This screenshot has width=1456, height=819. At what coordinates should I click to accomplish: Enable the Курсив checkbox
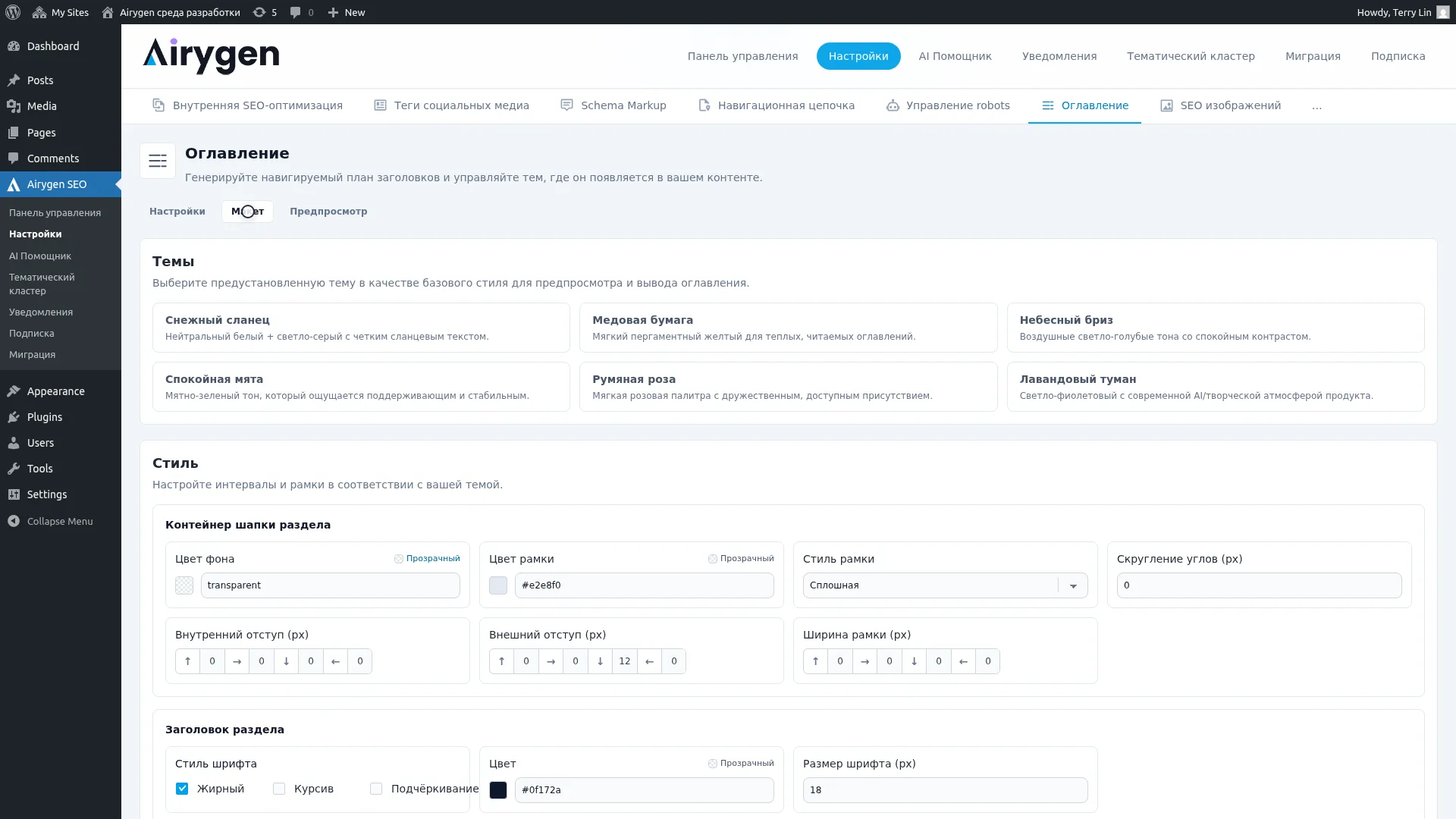click(279, 789)
